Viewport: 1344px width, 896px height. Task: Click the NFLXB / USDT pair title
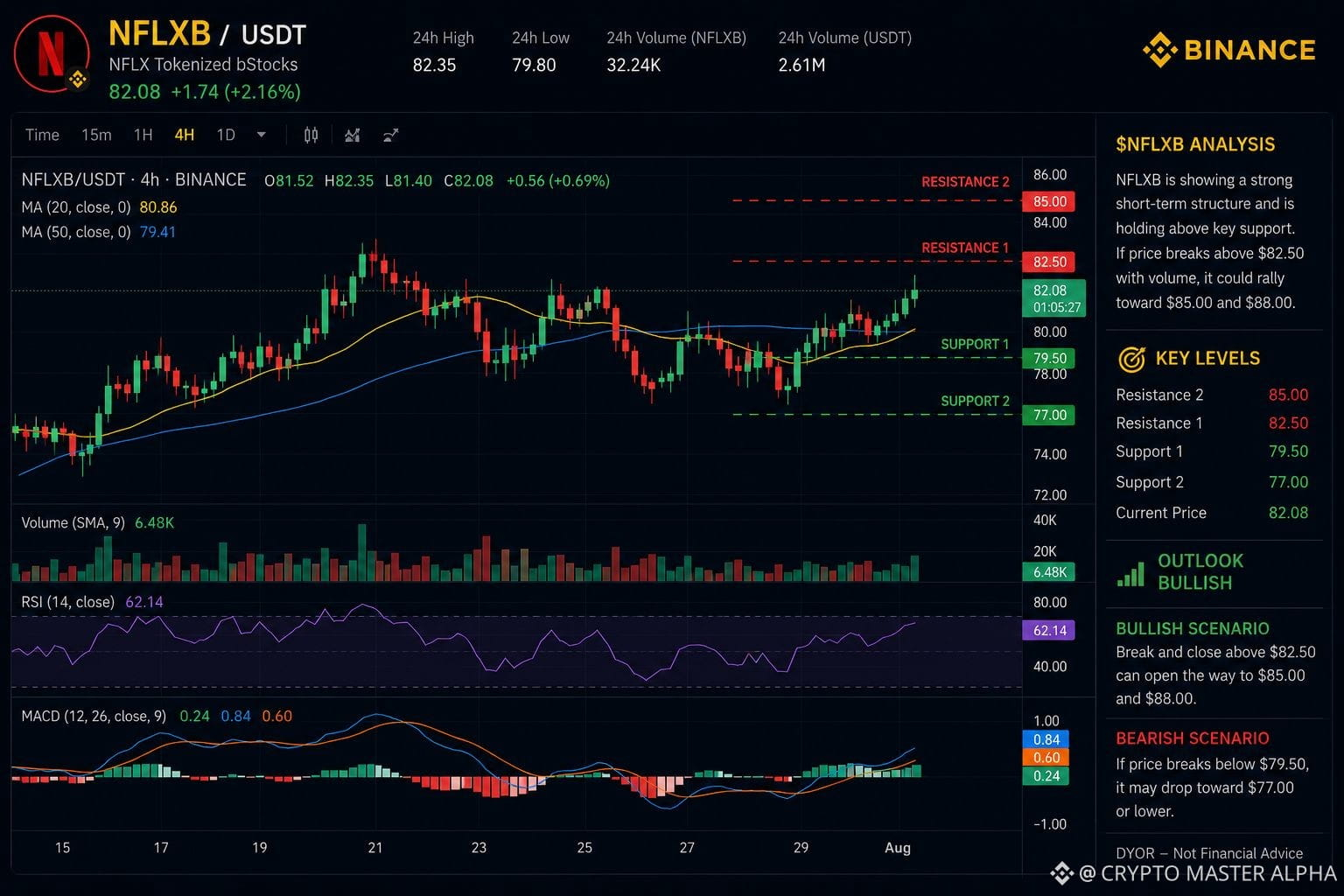pyautogui.click(x=207, y=34)
